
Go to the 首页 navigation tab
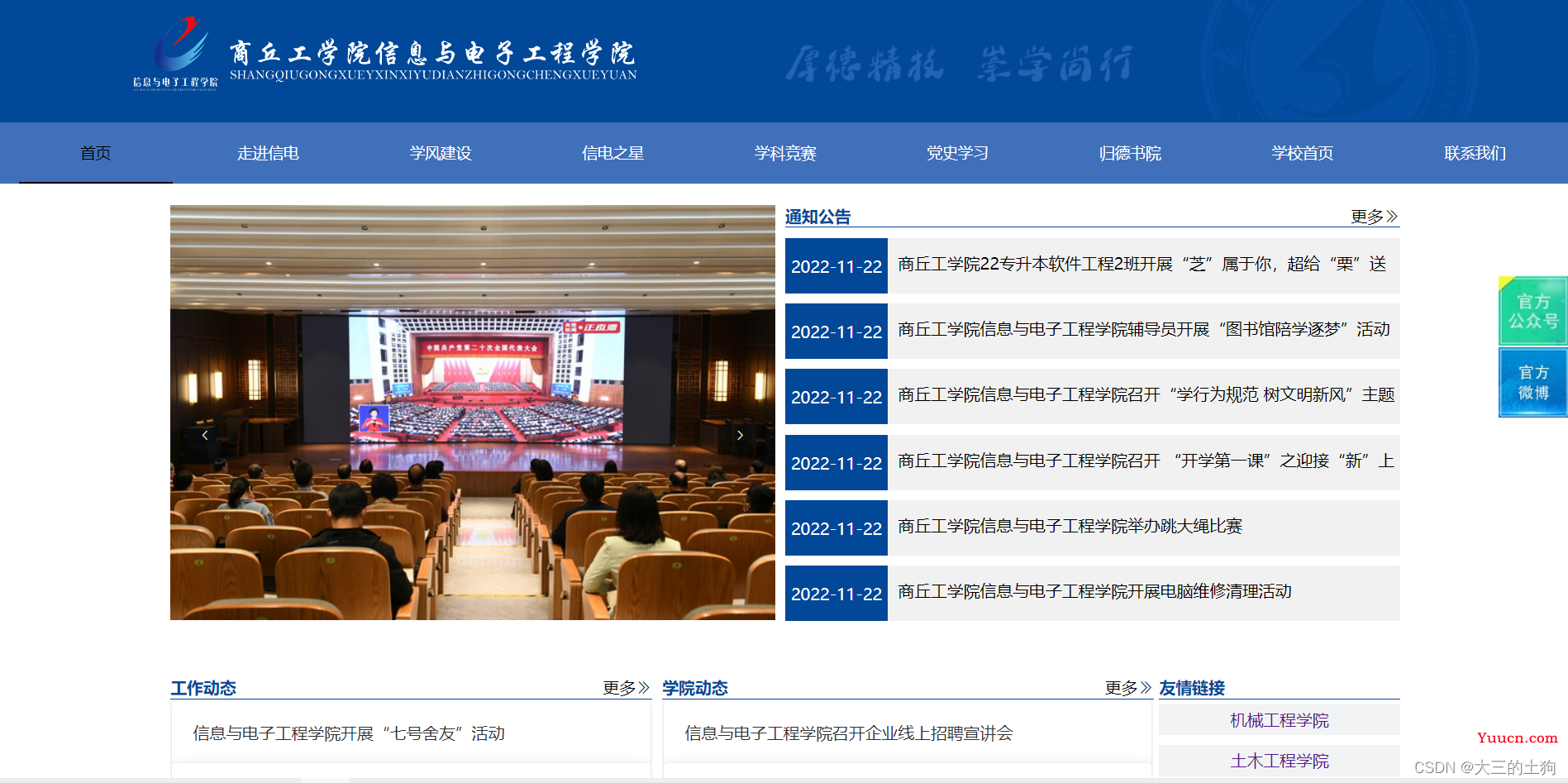(96, 153)
